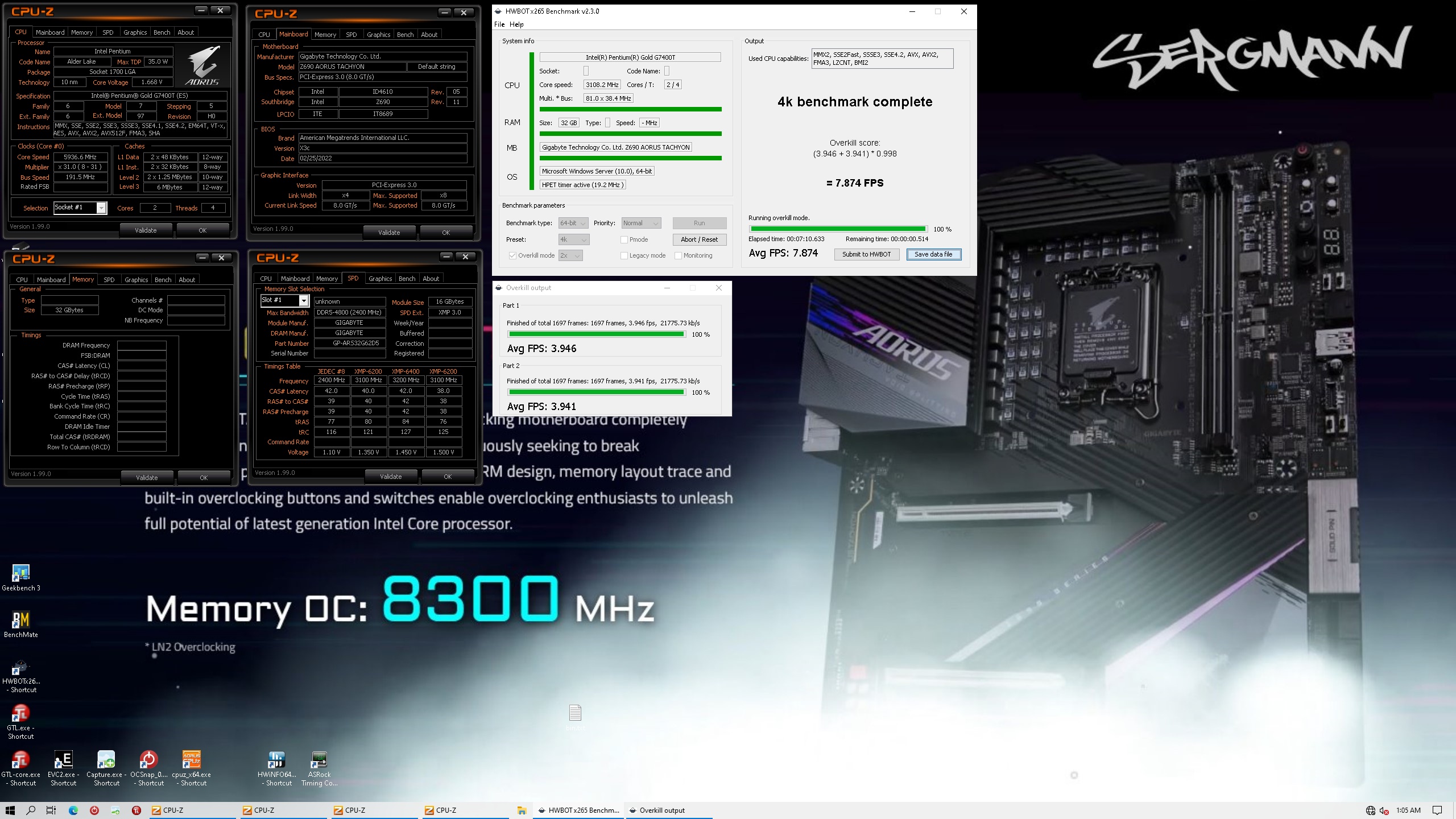This screenshot has height=819, width=1456.
Task: Open the Slot #1 memory slot dropdown
Action: 284,300
